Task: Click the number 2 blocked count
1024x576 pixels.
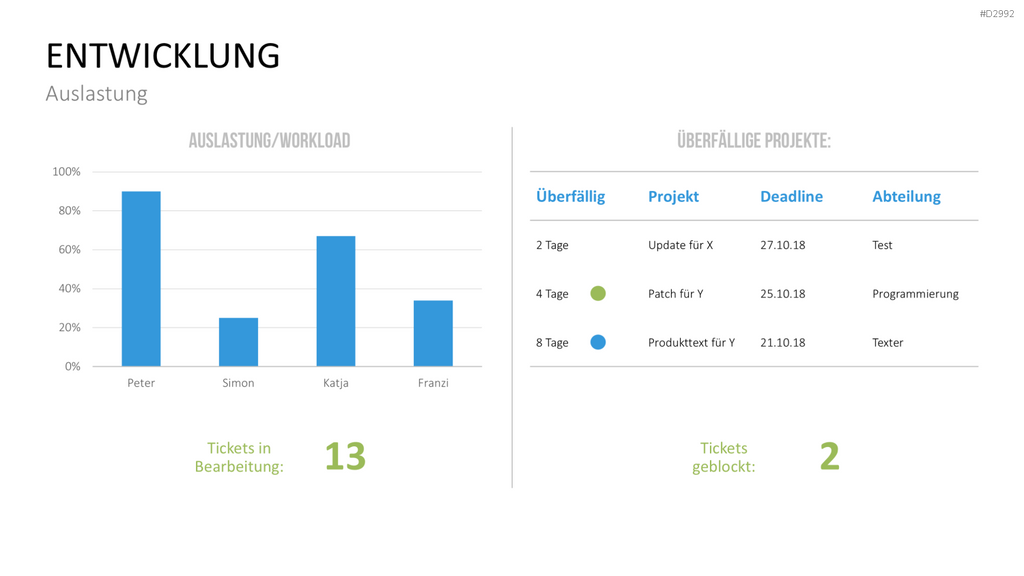Action: point(829,456)
